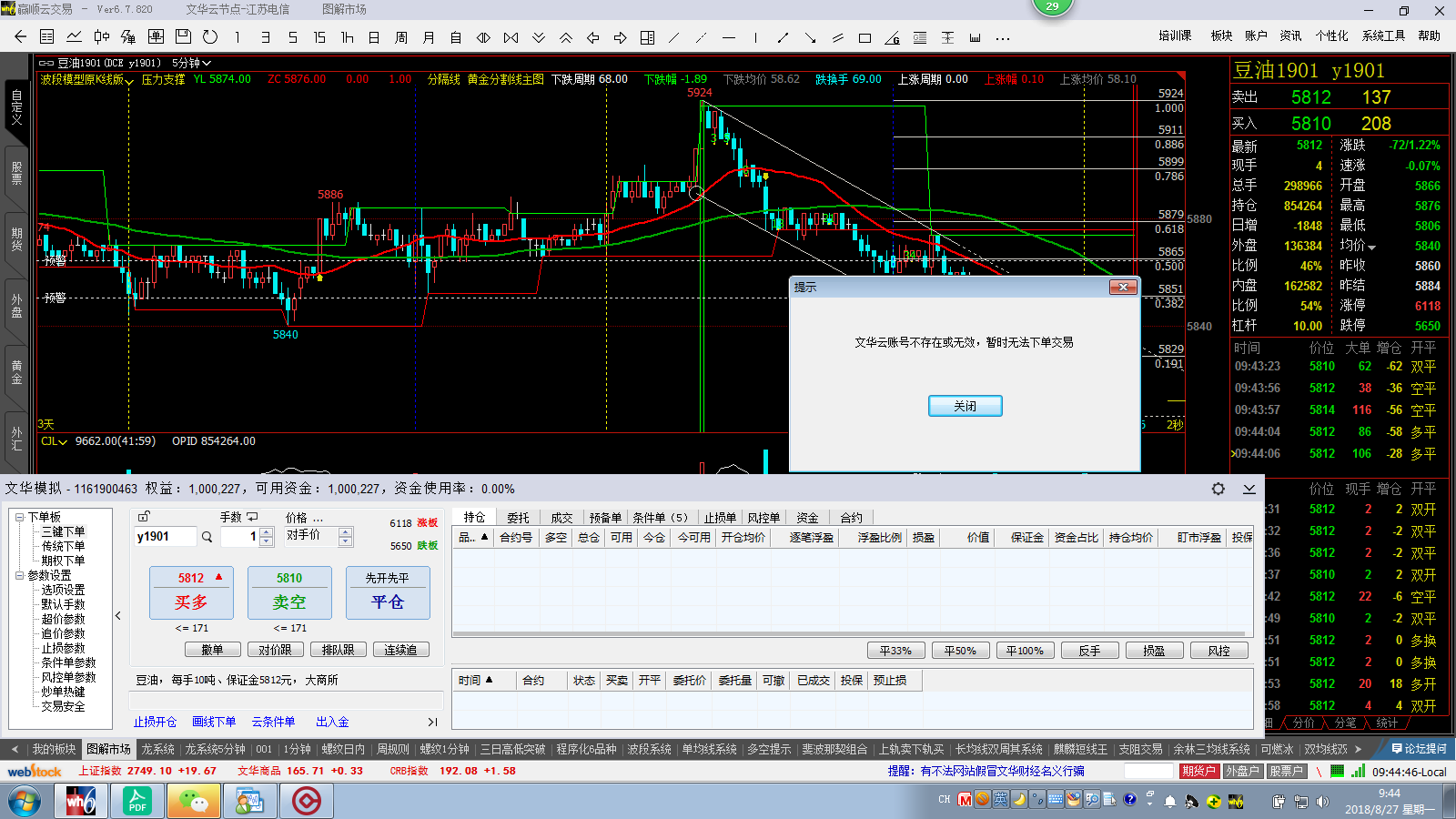Image resolution: width=1456 pixels, height=819 pixels.
Task: Open the quote list view icon
Action: click(47, 37)
